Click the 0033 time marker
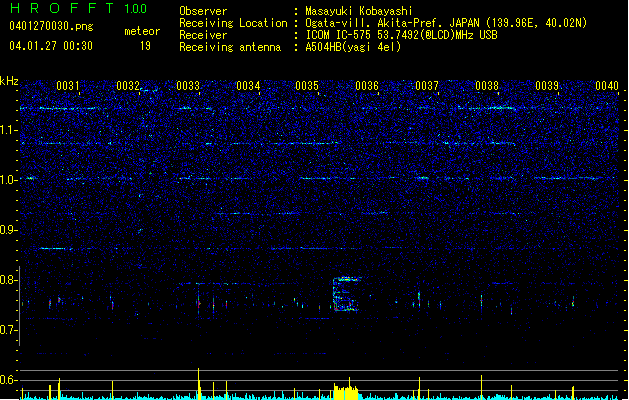The width and height of the screenshot is (629, 400). coord(188,86)
